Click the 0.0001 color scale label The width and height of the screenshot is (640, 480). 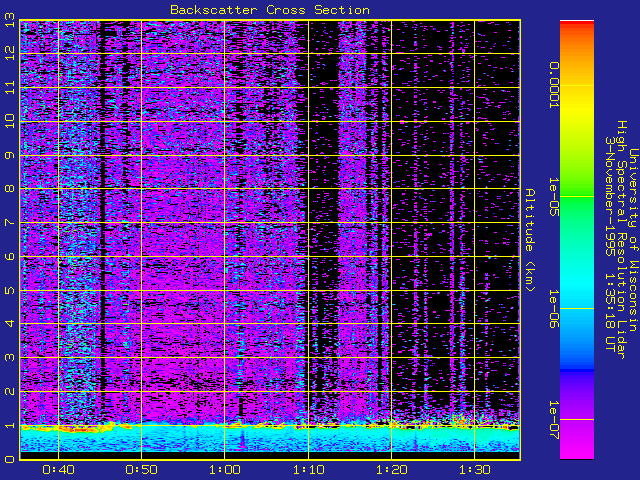(554, 85)
